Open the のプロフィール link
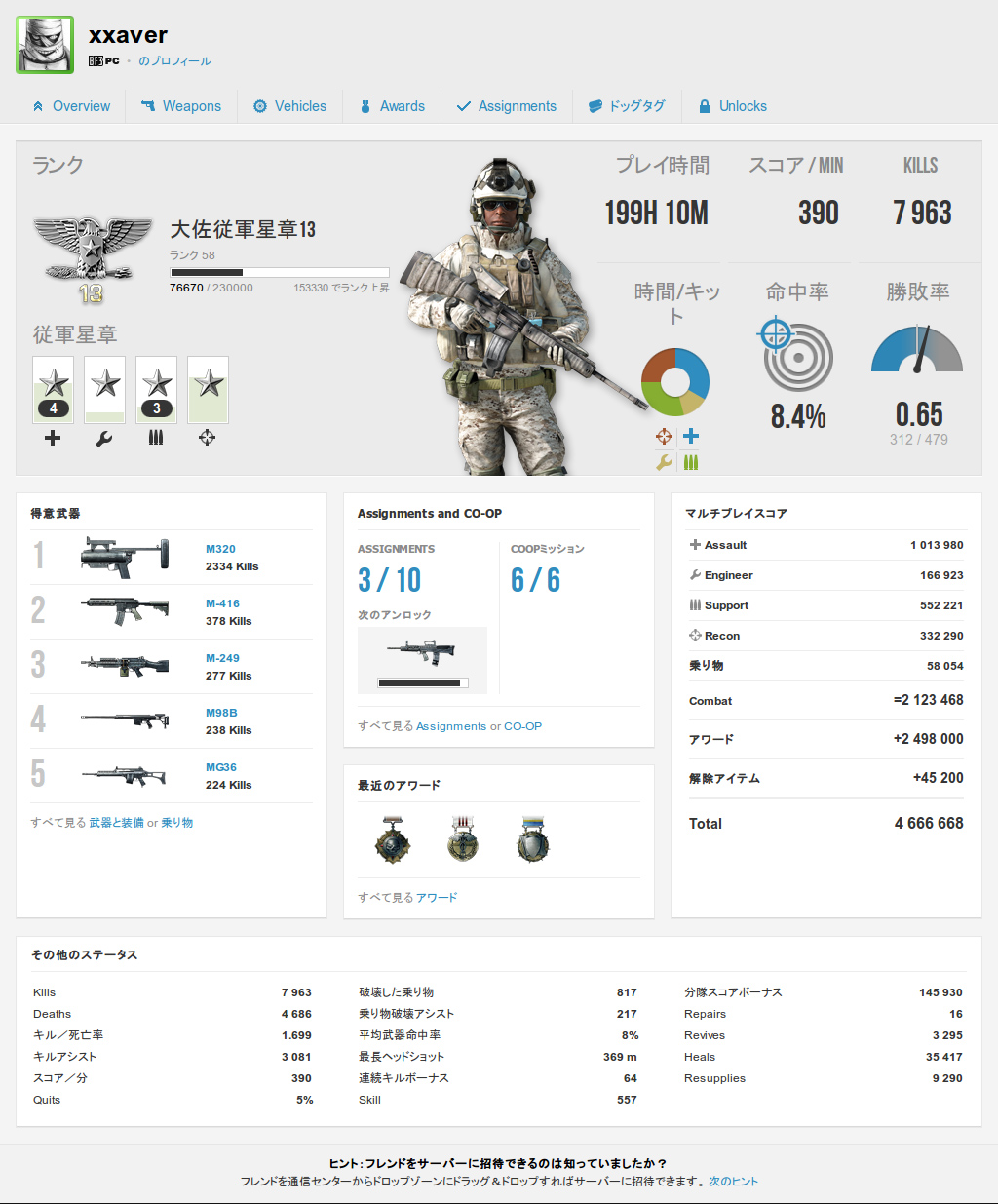The height and width of the screenshot is (1204, 998). coord(174,60)
